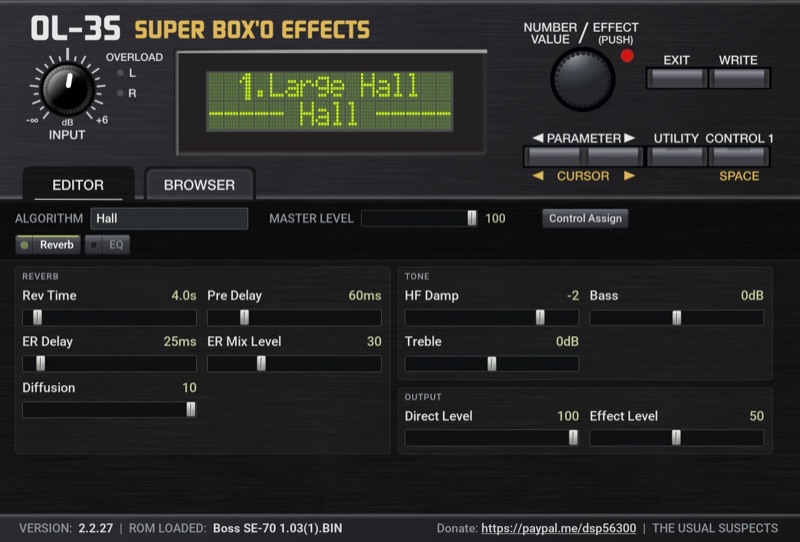Screen dimensions: 800x542
Task: Click the PARAMETER left cursor button
Action: click(553, 157)
